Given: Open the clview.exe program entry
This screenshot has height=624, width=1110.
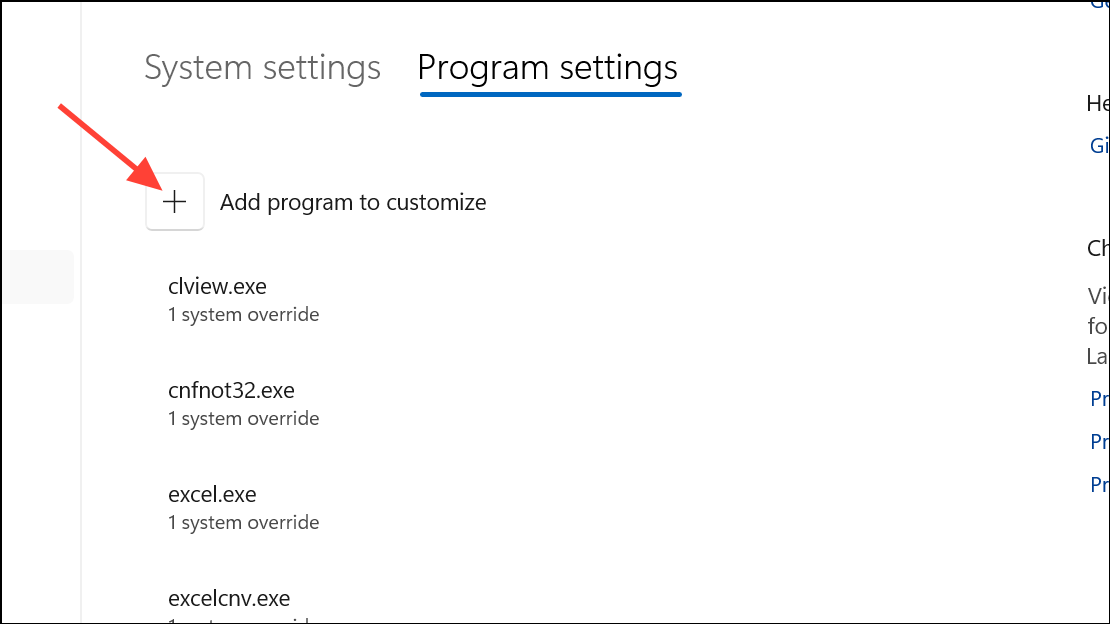Looking at the screenshot, I should coord(217,286).
